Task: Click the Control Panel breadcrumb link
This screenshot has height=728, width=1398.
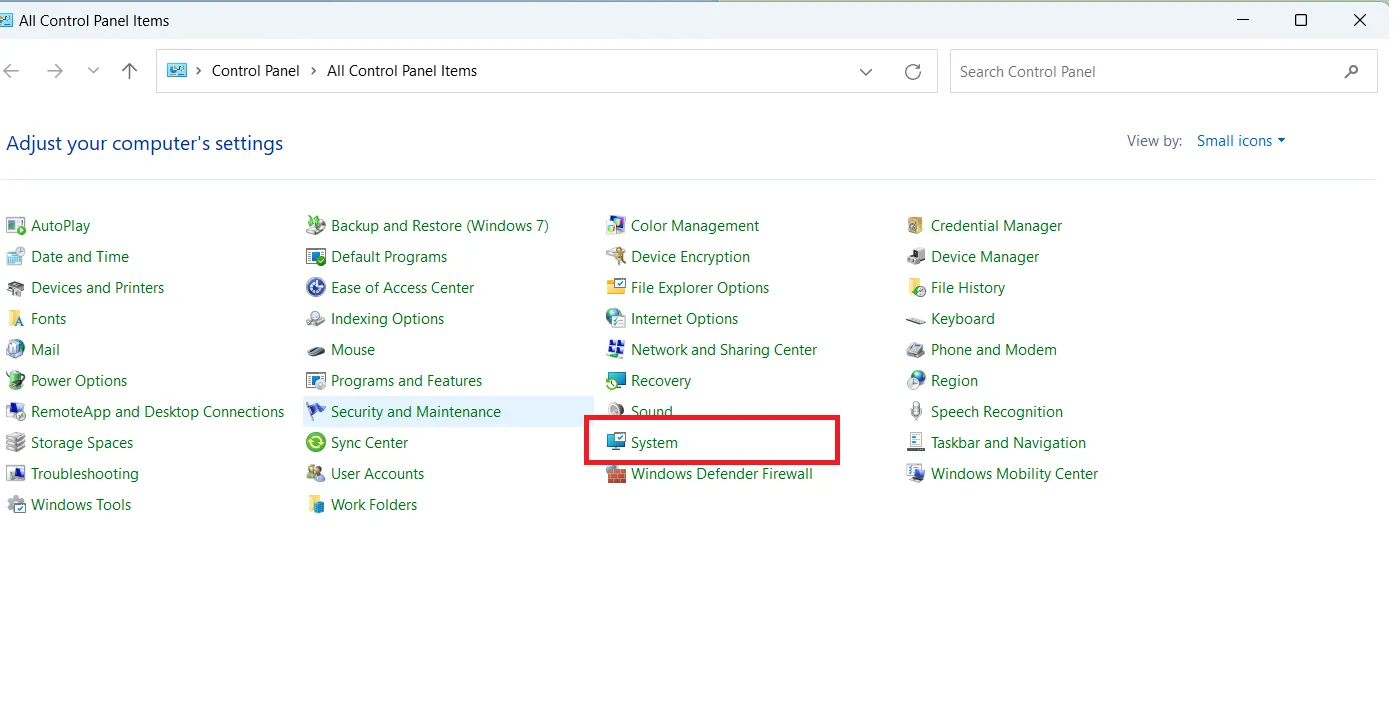Action: pyautogui.click(x=256, y=70)
